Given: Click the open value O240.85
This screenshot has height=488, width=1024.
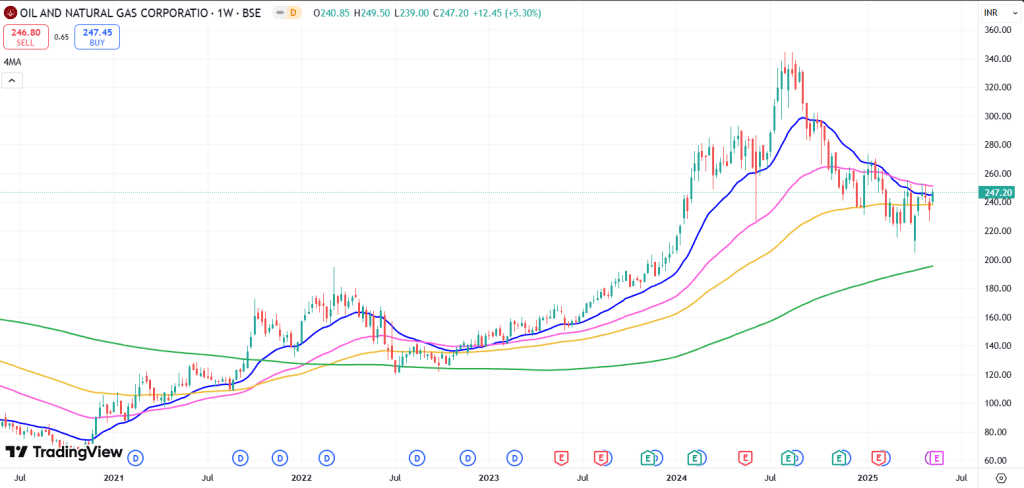Looking at the screenshot, I should pyautogui.click(x=332, y=13).
